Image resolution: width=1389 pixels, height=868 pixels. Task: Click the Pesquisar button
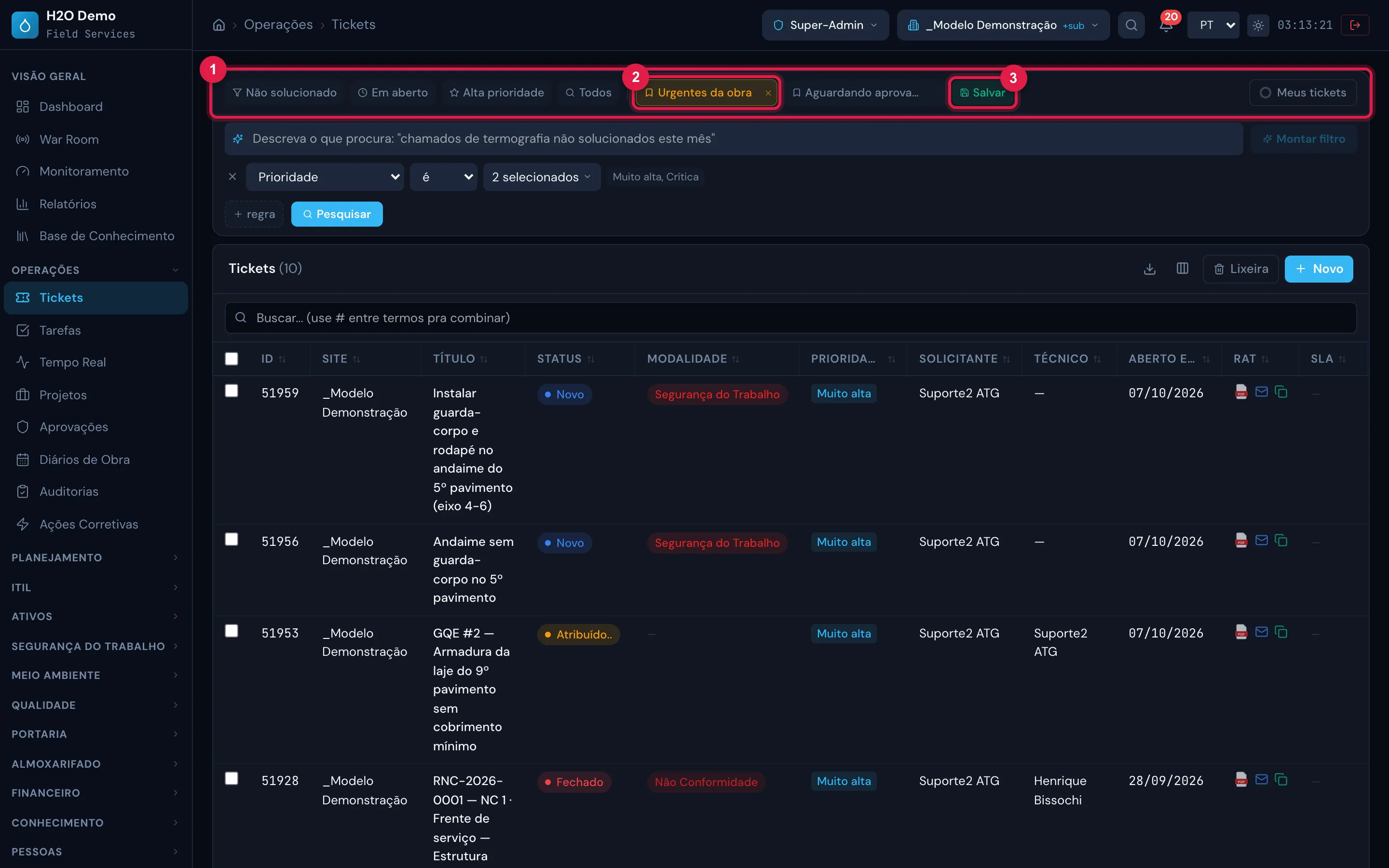pyautogui.click(x=337, y=214)
